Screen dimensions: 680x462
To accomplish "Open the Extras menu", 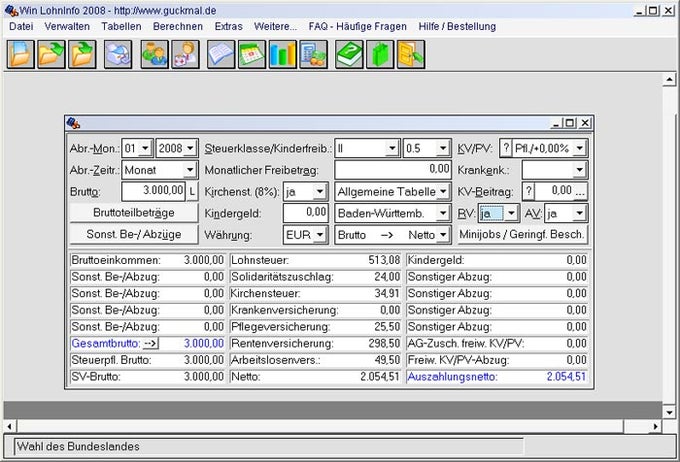I will pos(229,26).
